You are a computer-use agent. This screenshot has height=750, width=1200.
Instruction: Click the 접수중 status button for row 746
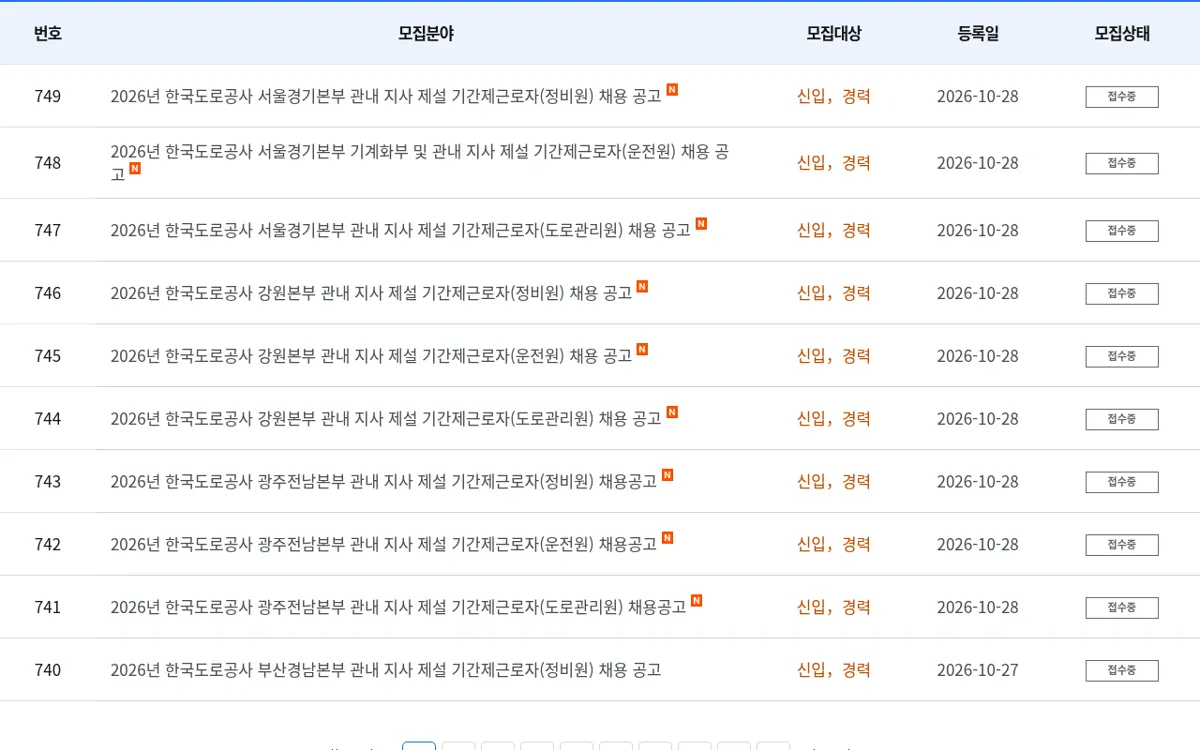click(x=1122, y=294)
